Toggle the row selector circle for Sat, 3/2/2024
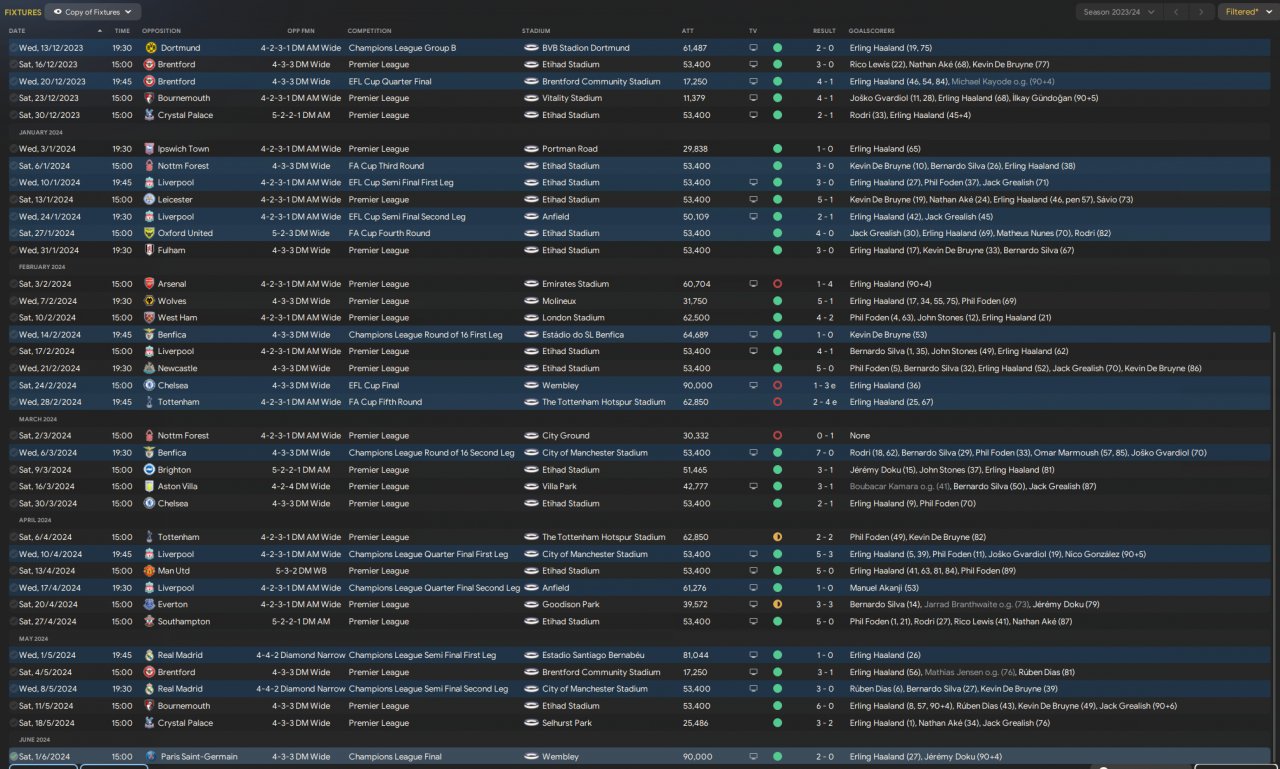Viewport: 1280px width, 769px height. coord(13,284)
